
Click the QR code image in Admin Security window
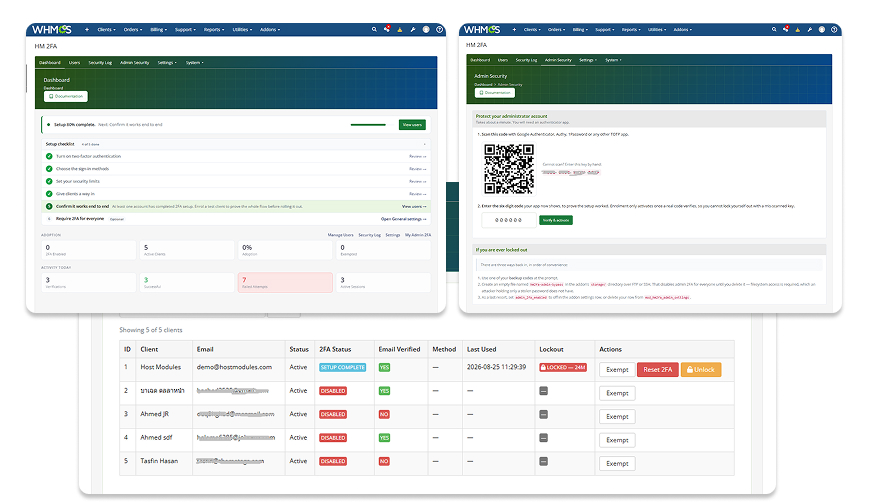tap(509, 169)
